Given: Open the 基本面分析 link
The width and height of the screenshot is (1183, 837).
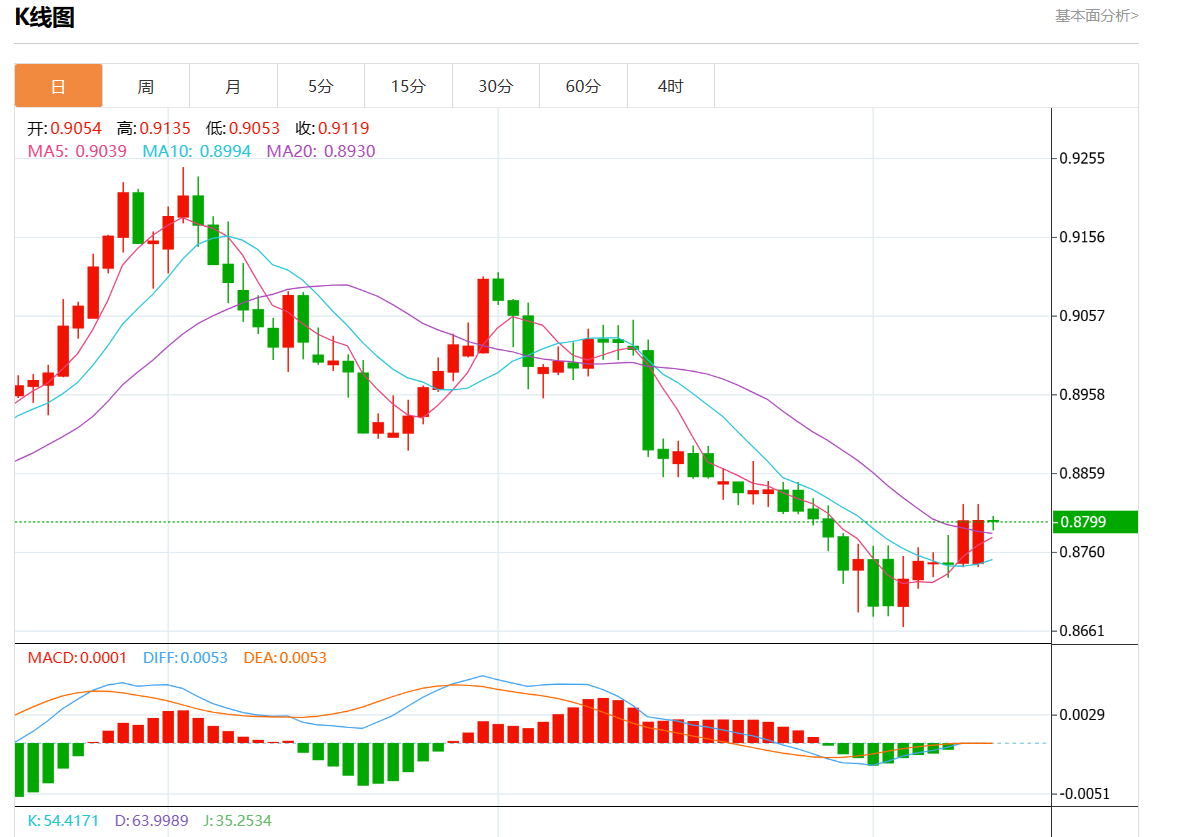Looking at the screenshot, I should tap(1096, 16).
